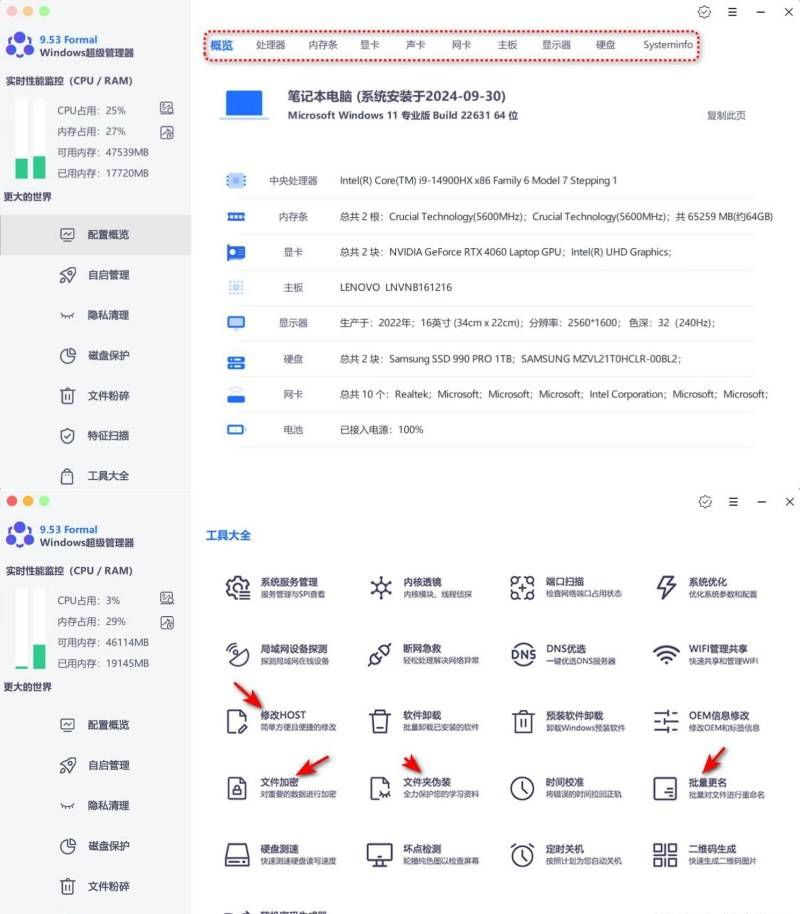Click the 复制此页 link
The image size is (800, 914).
[726, 115]
